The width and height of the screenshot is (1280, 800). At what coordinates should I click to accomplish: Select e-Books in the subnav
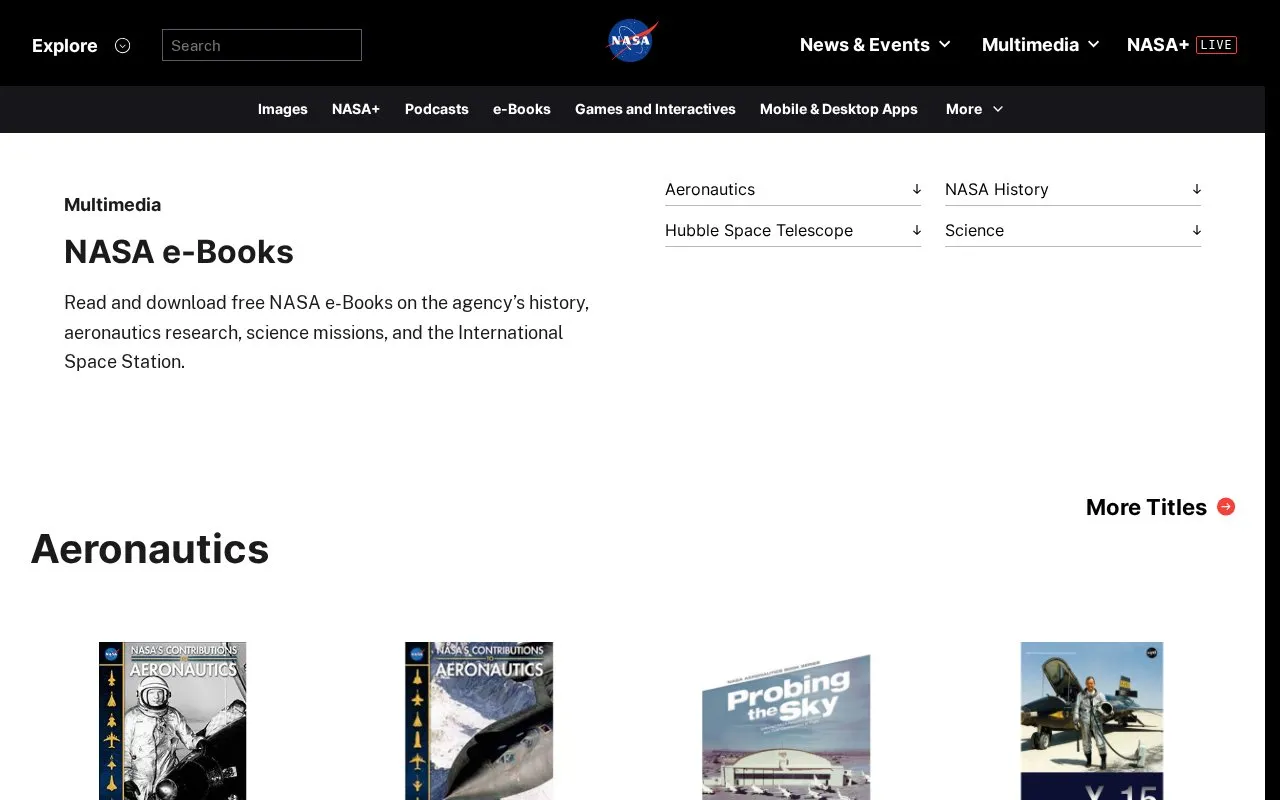(x=522, y=109)
